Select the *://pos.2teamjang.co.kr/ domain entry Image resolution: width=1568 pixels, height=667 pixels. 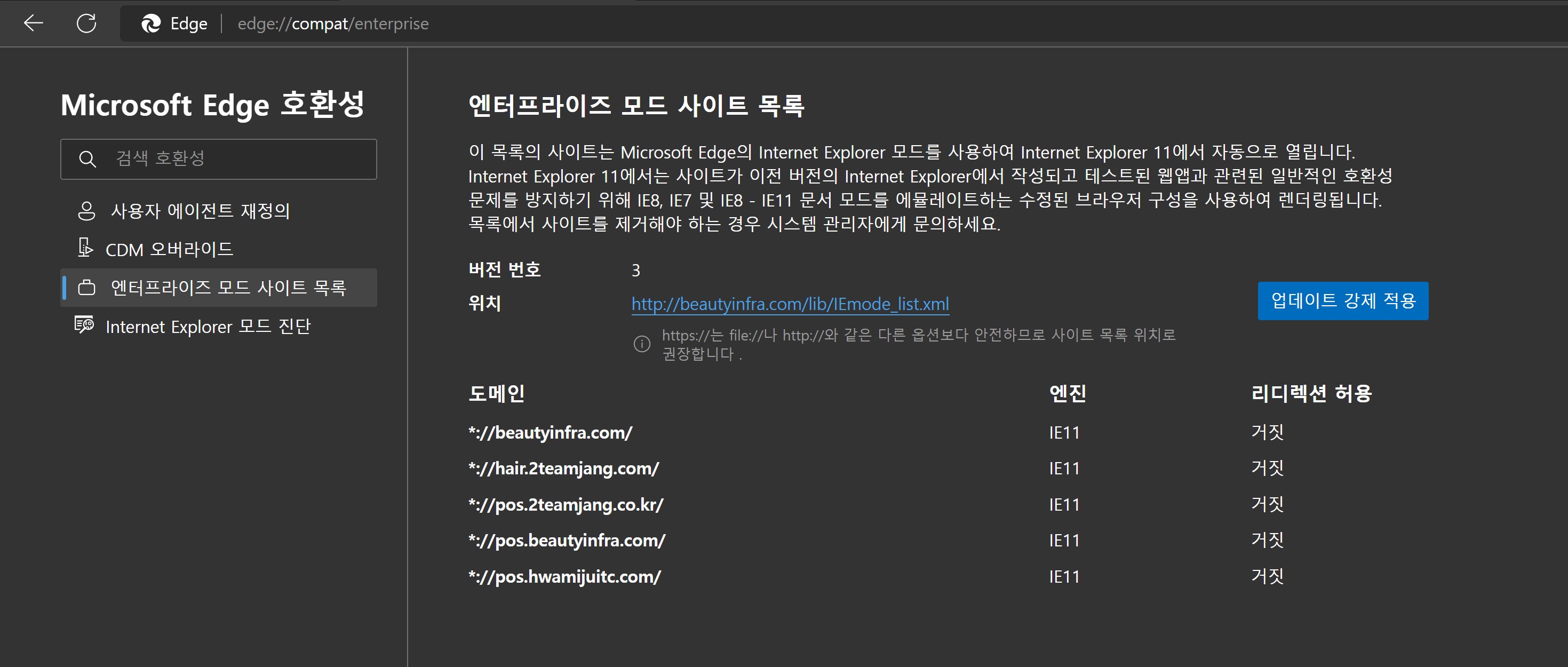[566, 504]
